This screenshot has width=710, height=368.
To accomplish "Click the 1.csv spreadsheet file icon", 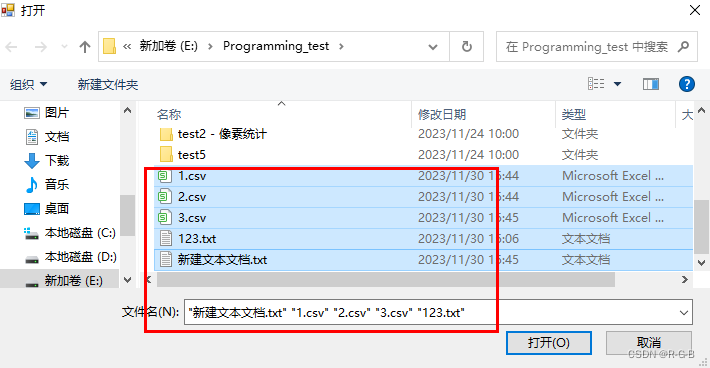I will click(165, 175).
